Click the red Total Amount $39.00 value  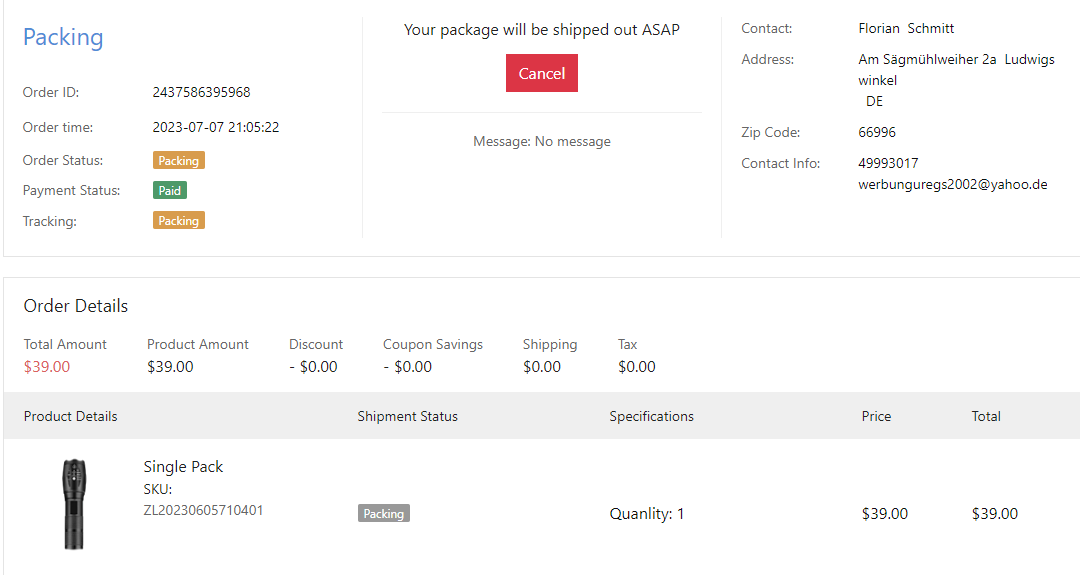tap(47, 366)
